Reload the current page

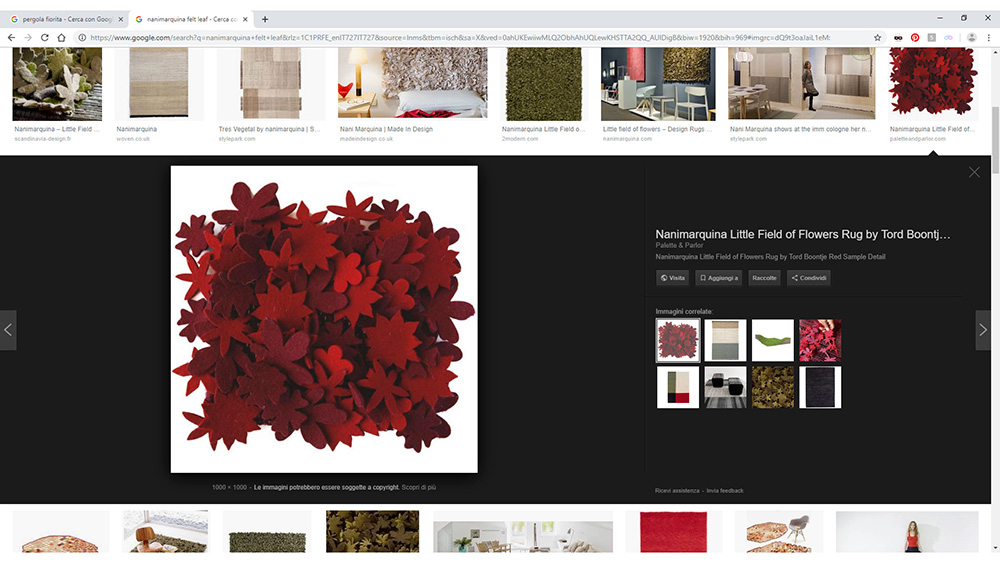[x=45, y=38]
